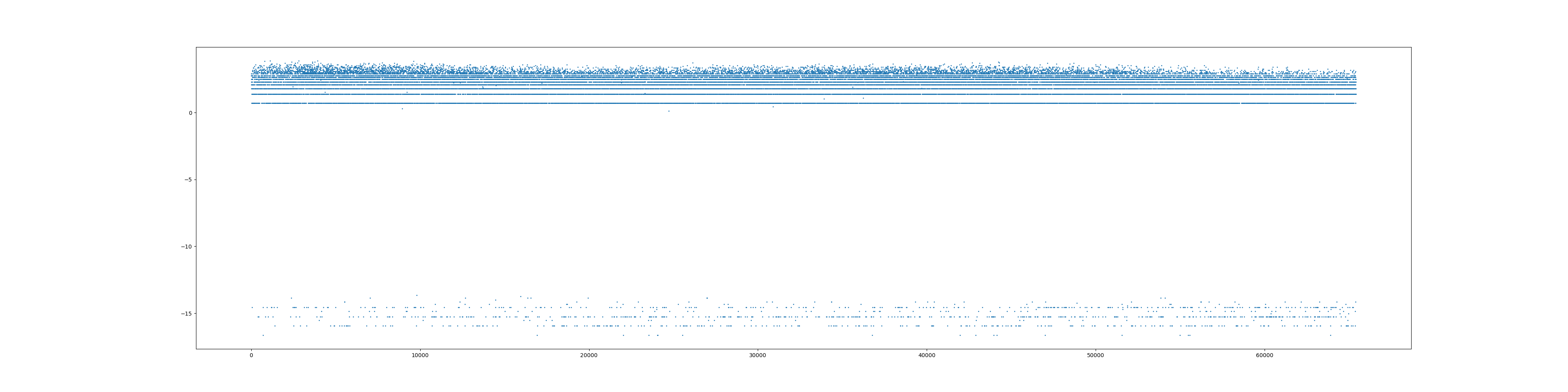Select the leftmost point in the lower −15 cluster
This screenshot has width=1568, height=392.
(x=252, y=307)
